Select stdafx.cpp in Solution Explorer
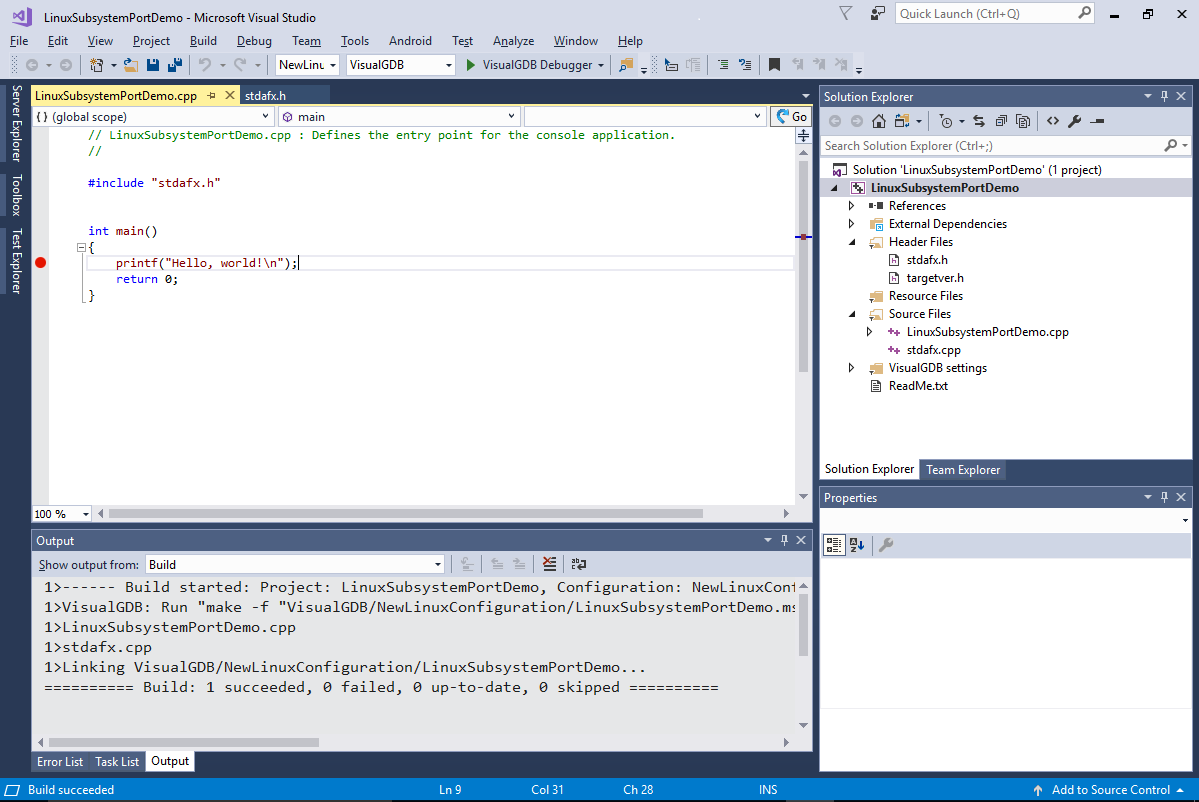The height and width of the screenshot is (802, 1199). point(933,350)
